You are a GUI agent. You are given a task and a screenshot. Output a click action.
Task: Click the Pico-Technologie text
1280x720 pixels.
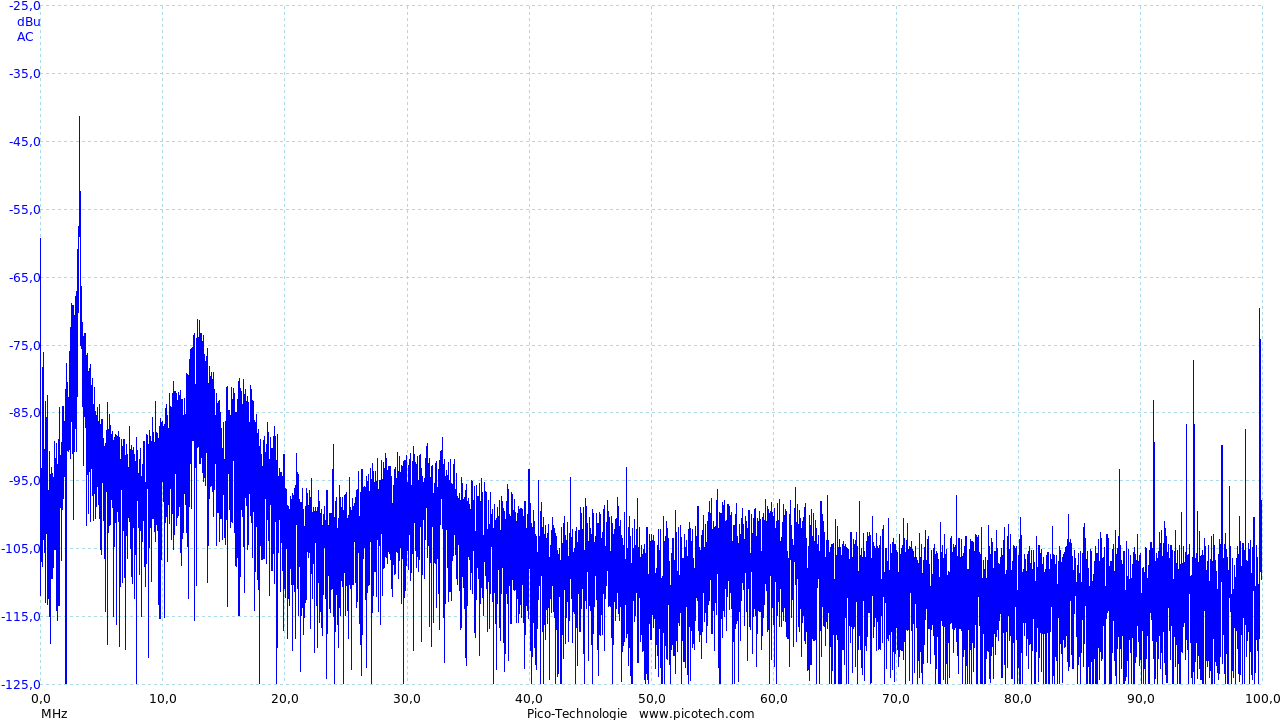point(577,713)
